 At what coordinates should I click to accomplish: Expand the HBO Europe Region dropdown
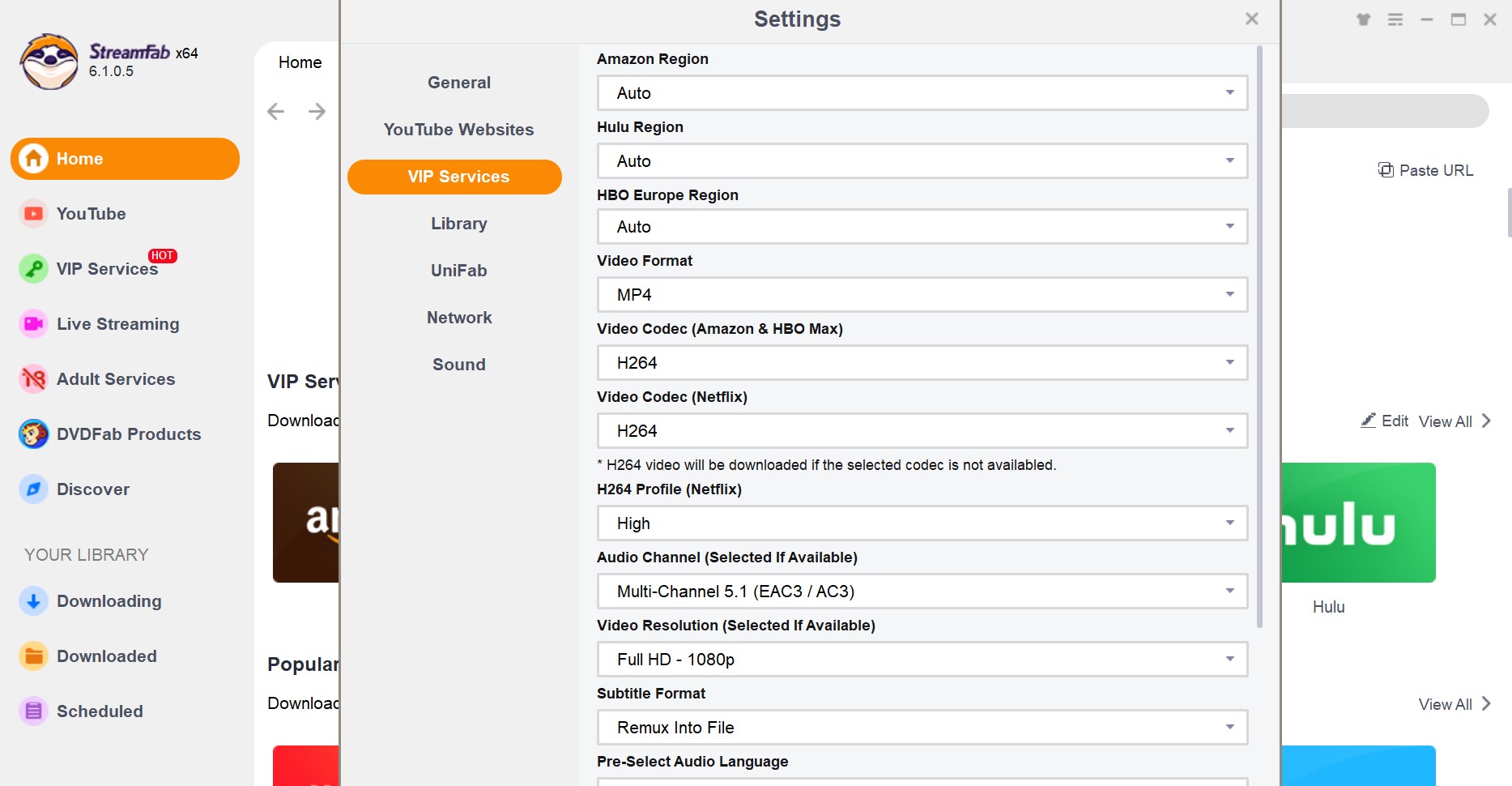coord(922,227)
